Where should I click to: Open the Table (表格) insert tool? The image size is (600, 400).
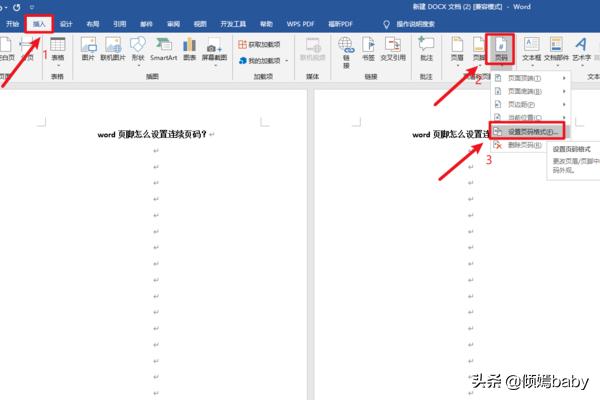57,51
